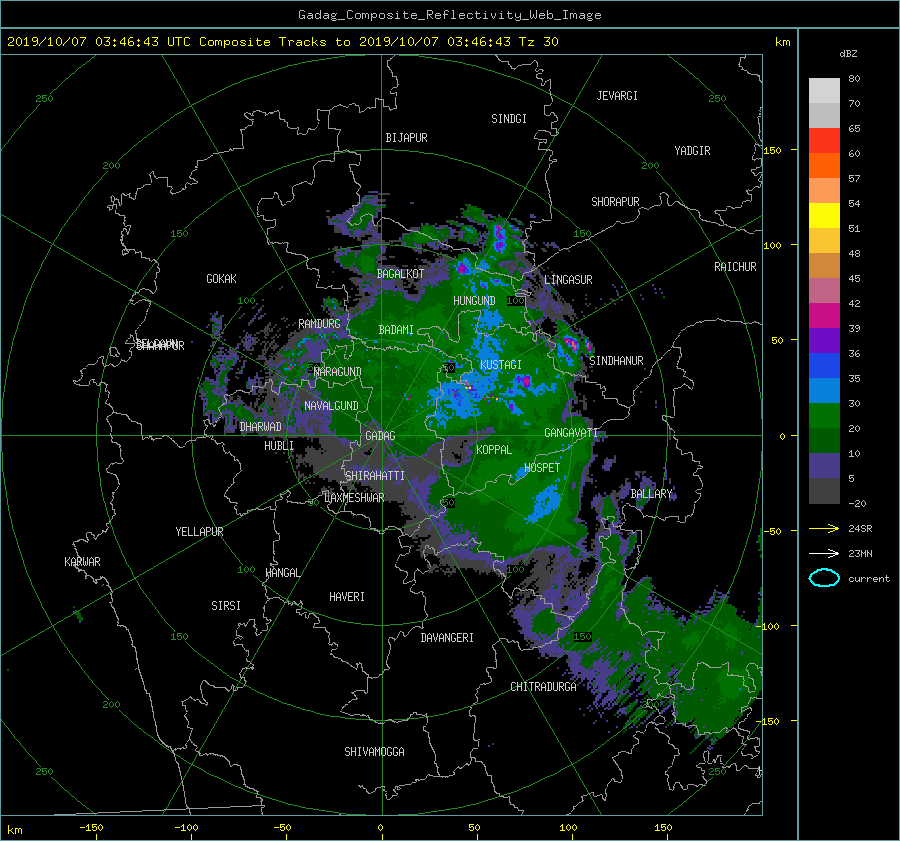Click the yellow 24SR arrow legend icon
This screenshot has width=900, height=841.
(824, 528)
